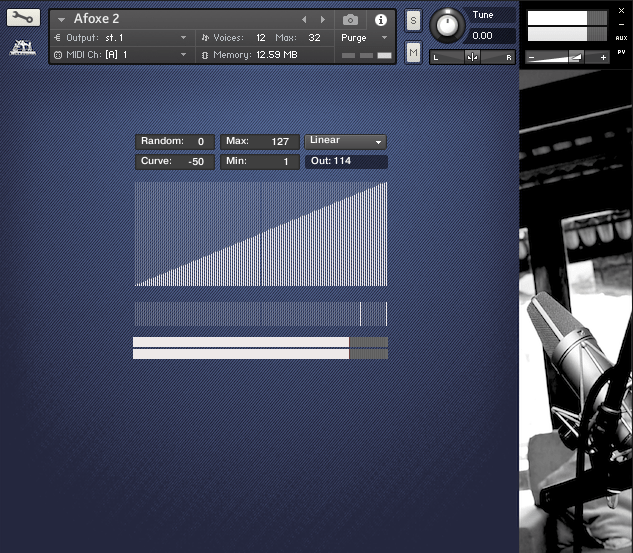Open the Output st. 1 dropdown
The width and height of the screenshot is (633, 553).
(x=120, y=38)
